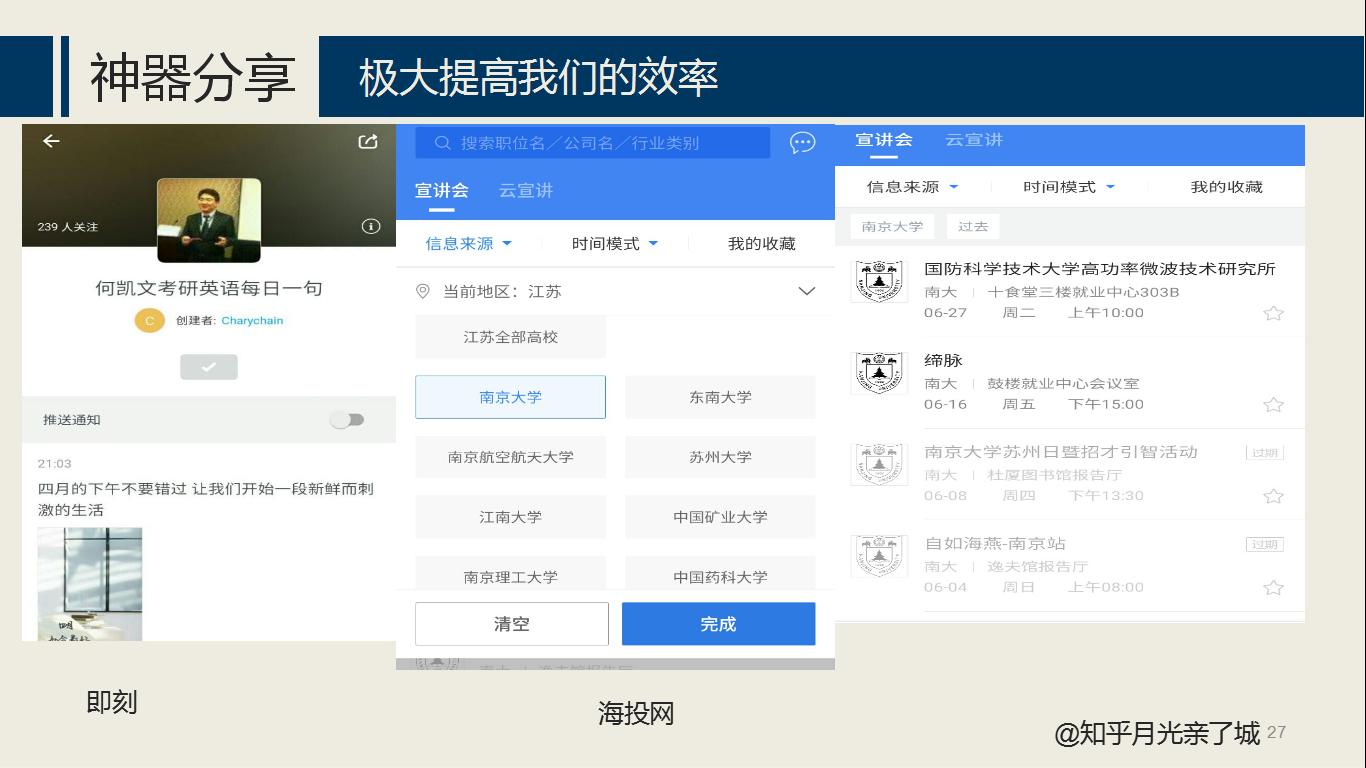Tap the university logo of the 国防科学技术大学 event

tap(879, 281)
